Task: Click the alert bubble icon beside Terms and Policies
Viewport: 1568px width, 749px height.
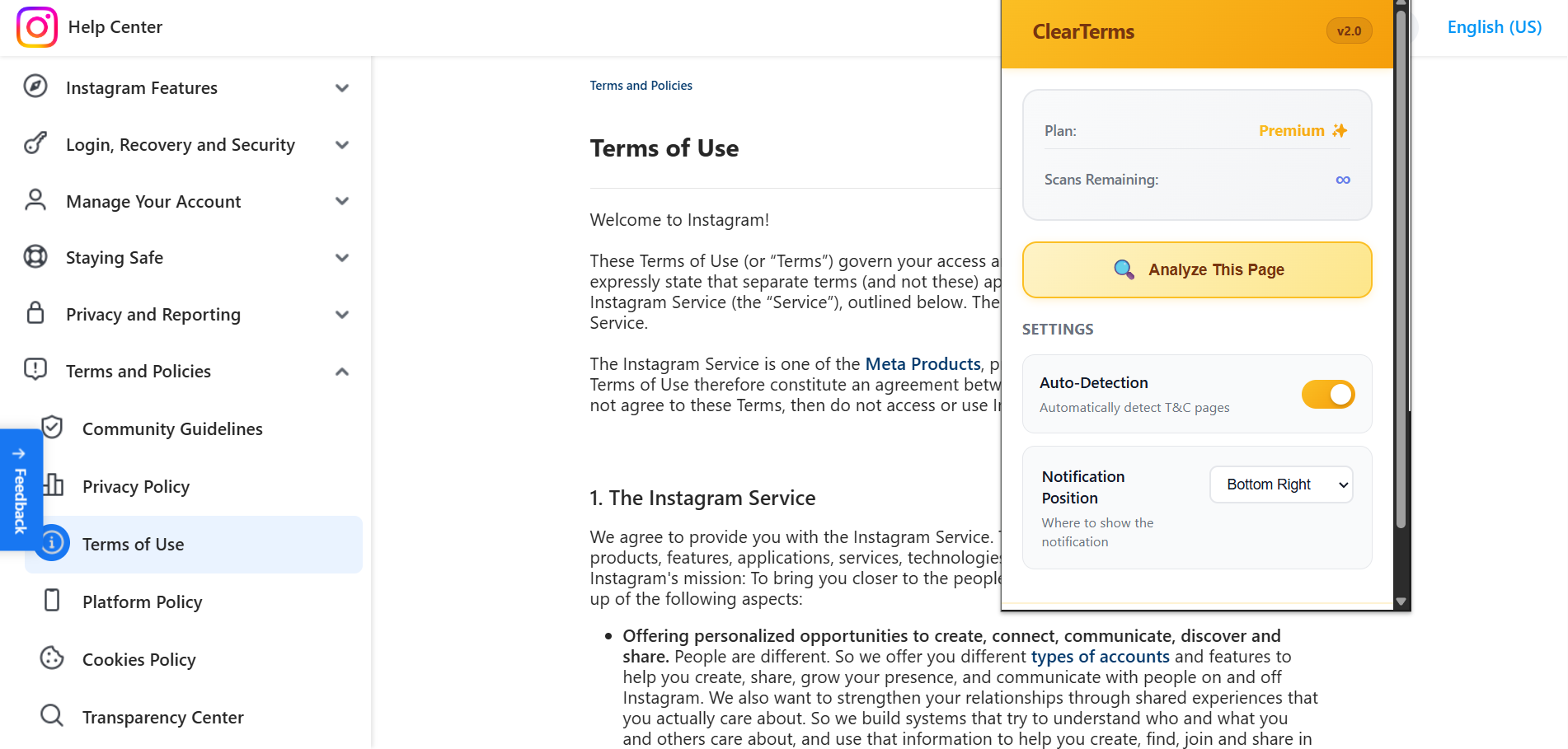Action: click(x=35, y=368)
